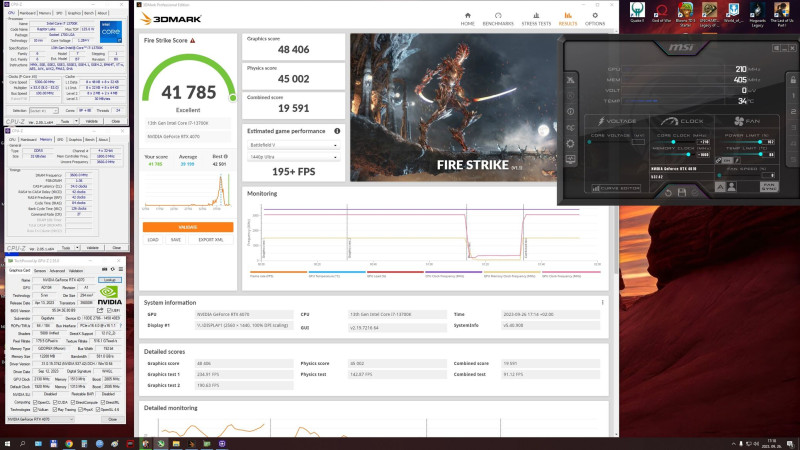The image size is (800, 450).
Task: Toggle the OpenGL 4.6 checkbox in GPU-Z
Action: [x=98, y=409]
